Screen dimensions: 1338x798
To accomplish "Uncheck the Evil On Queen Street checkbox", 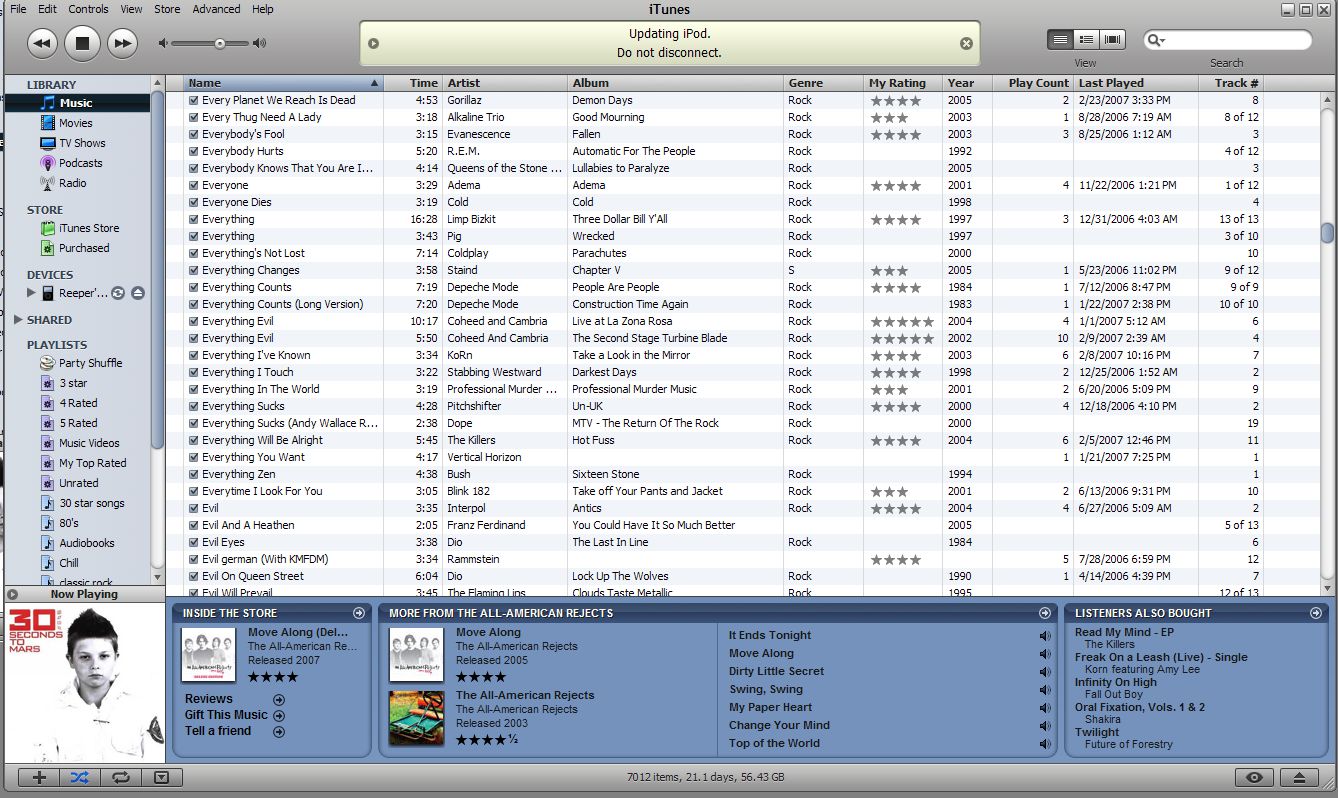I will pos(194,576).
